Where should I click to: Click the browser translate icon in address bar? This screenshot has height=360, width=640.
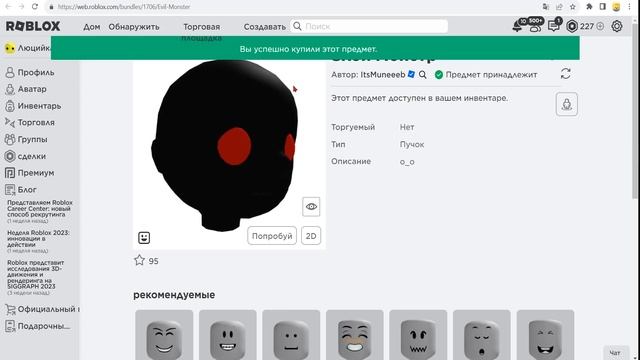point(545,7)
